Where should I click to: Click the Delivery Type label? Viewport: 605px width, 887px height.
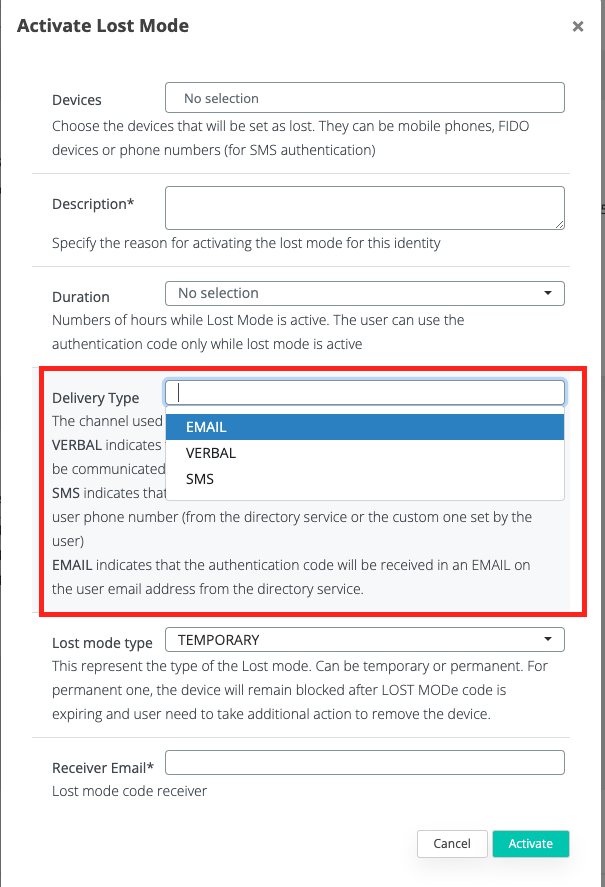pyautogui.click(x=96, y=398)
